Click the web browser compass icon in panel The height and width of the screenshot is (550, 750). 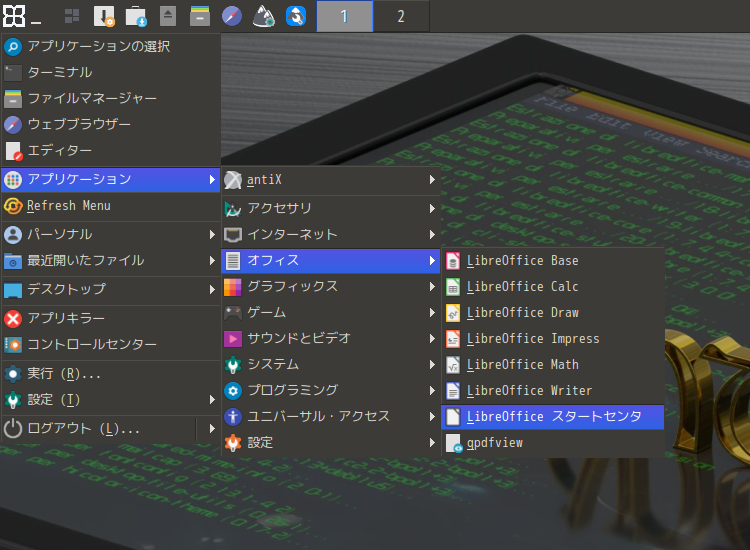[x=232, y=16]
